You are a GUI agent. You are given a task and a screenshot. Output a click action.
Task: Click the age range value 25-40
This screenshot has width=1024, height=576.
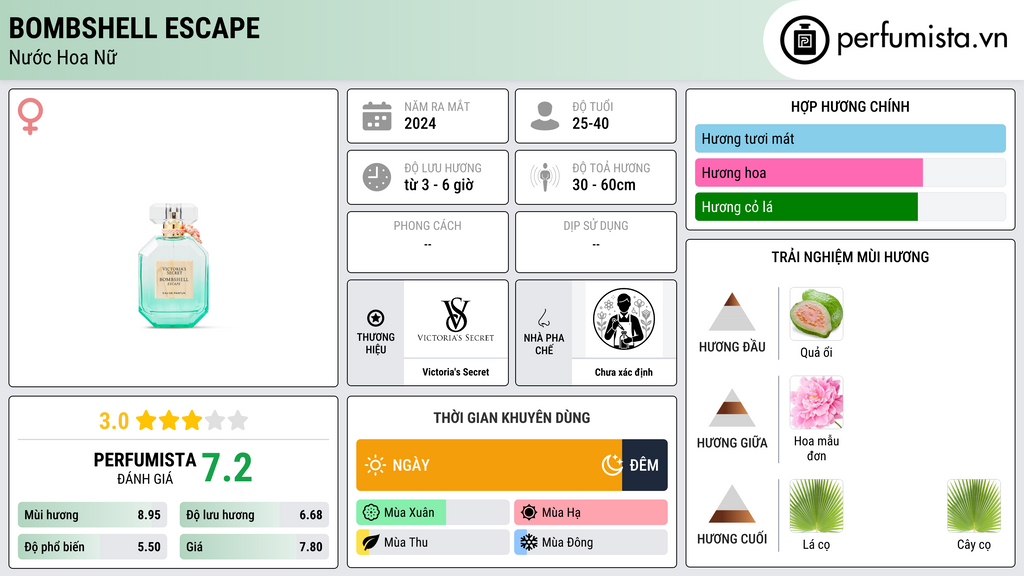click(x=590, y=123)
